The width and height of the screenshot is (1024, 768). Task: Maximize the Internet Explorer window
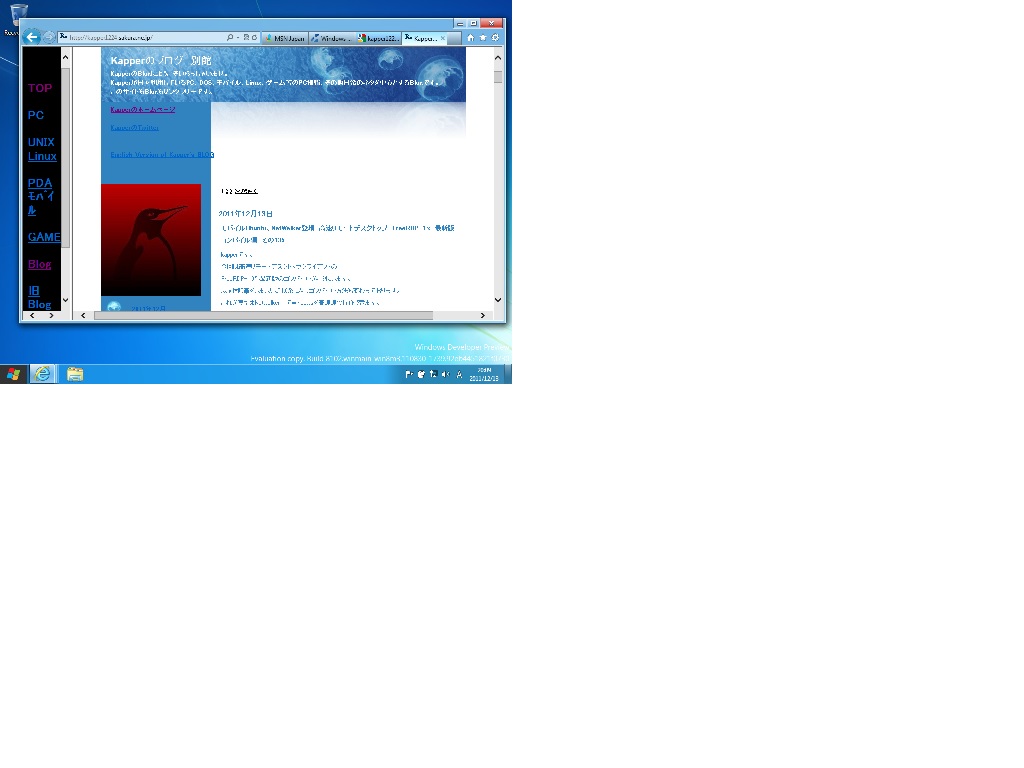(x=473, y=23)
